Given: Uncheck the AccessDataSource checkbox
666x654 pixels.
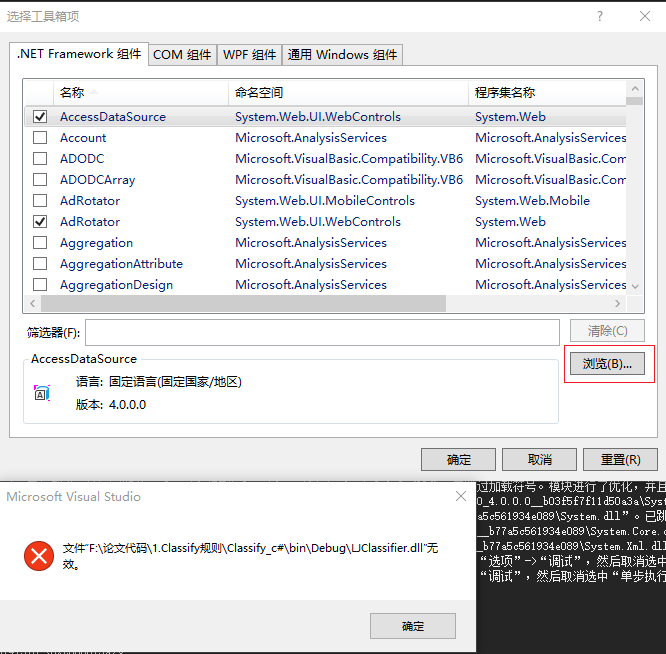Looking at the screenshot, I should [40, 116].
